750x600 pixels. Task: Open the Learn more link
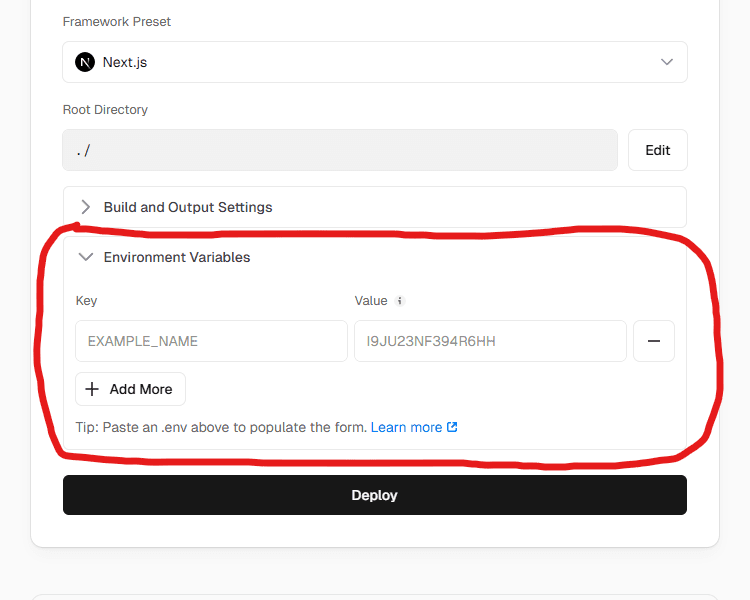[406, 427]
